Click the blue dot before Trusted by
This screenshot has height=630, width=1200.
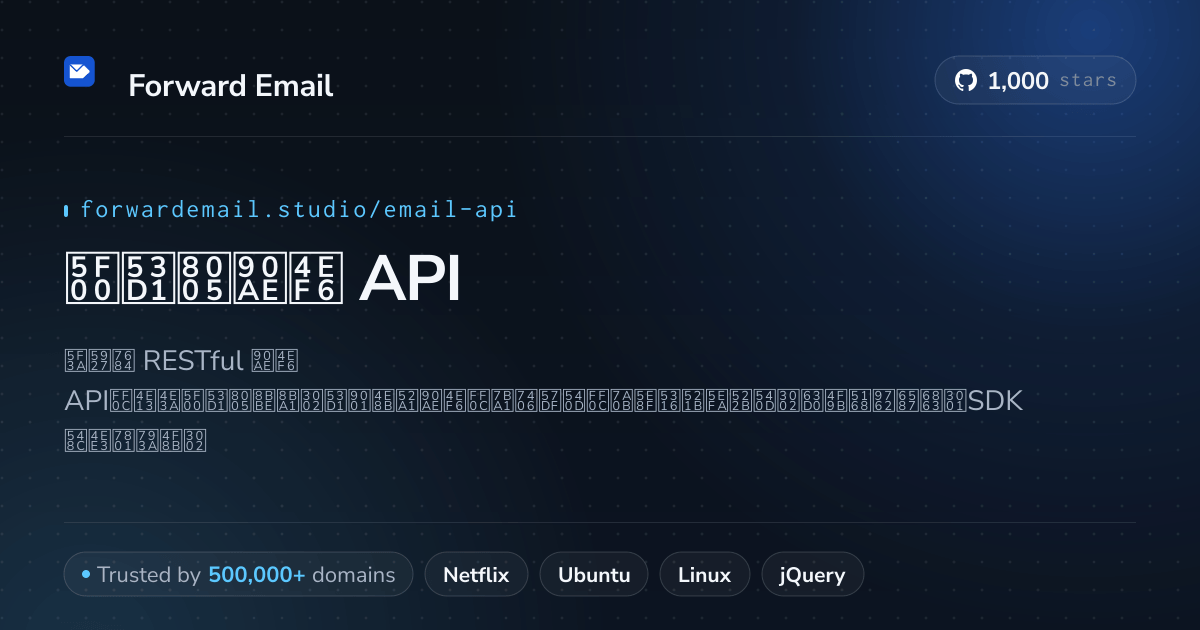point(86,575)
